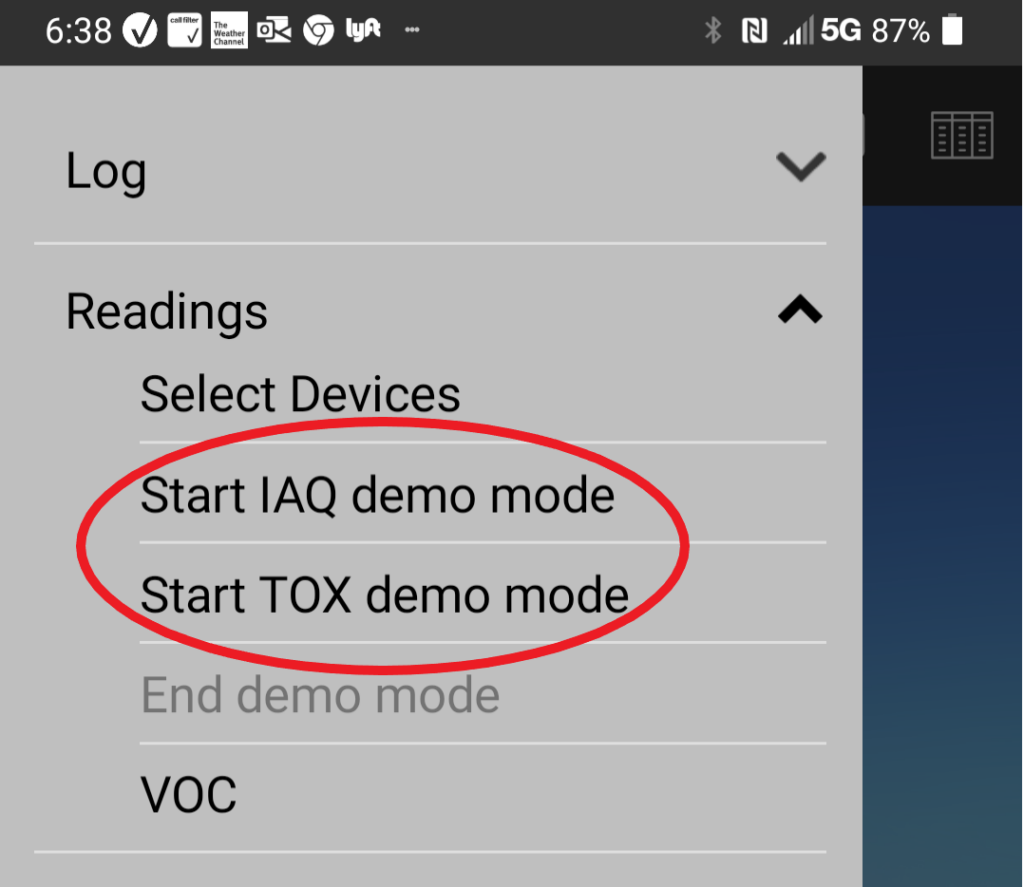
Task: Tap the Chrome notification icon
Action: [x=318, y=31]
